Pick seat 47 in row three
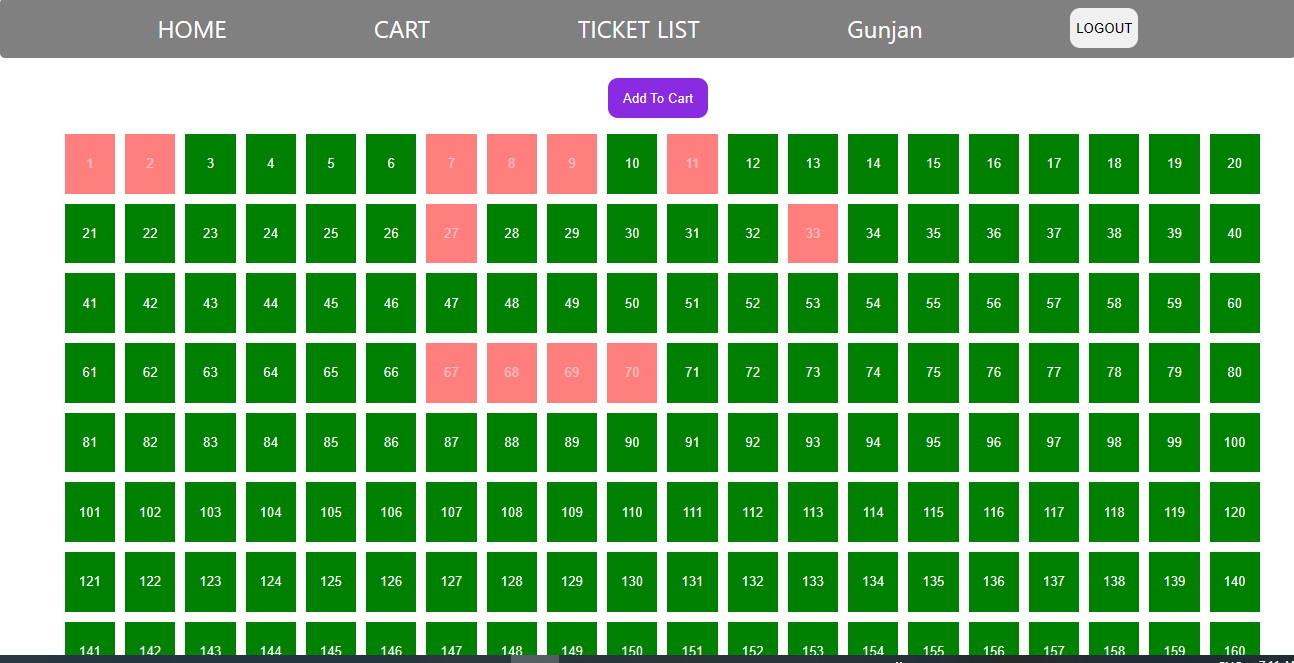1294x663 pixels. click(x=451, y=303)
